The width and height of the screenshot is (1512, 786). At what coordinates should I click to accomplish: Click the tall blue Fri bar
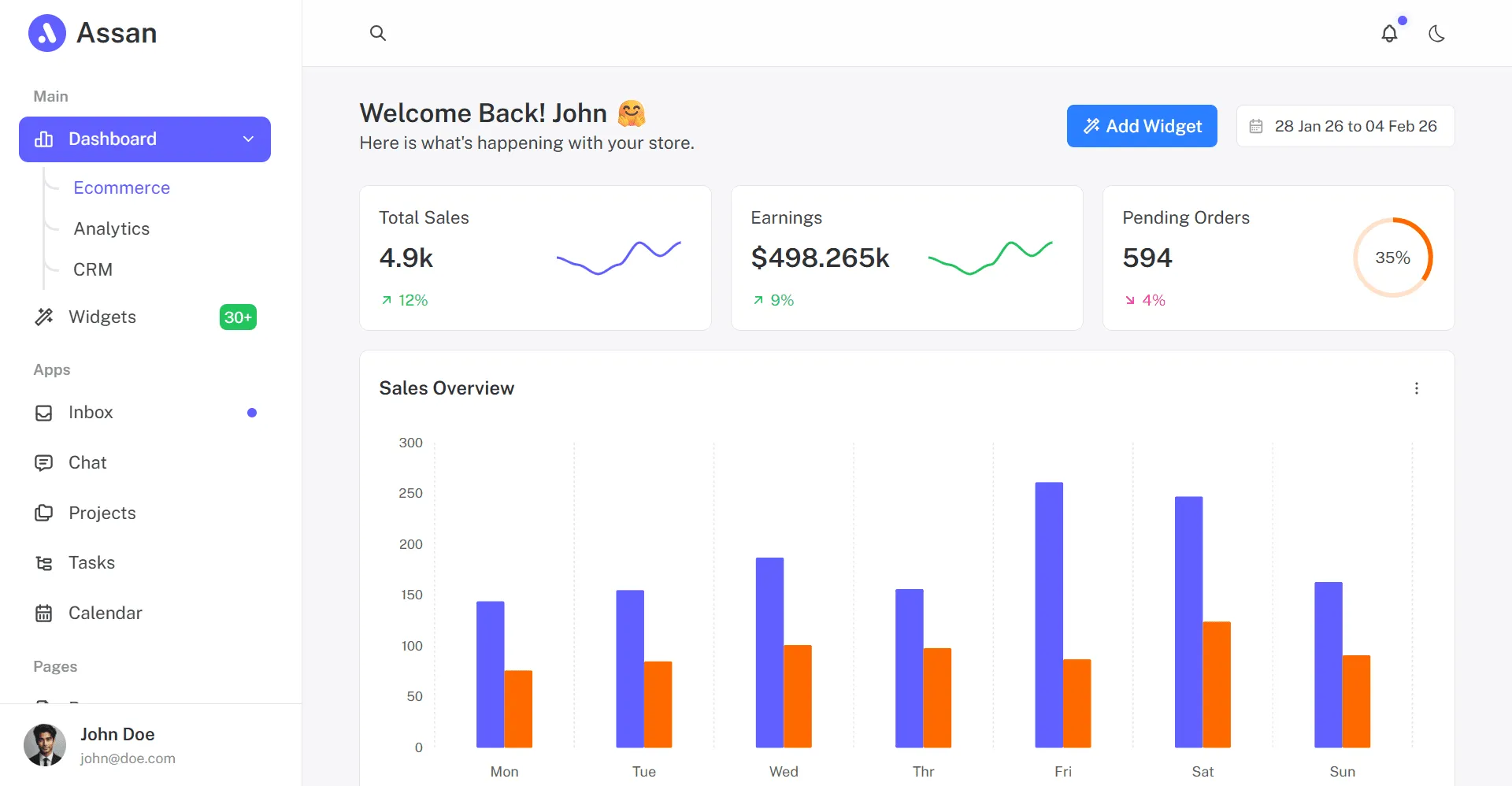point(1049,615)
